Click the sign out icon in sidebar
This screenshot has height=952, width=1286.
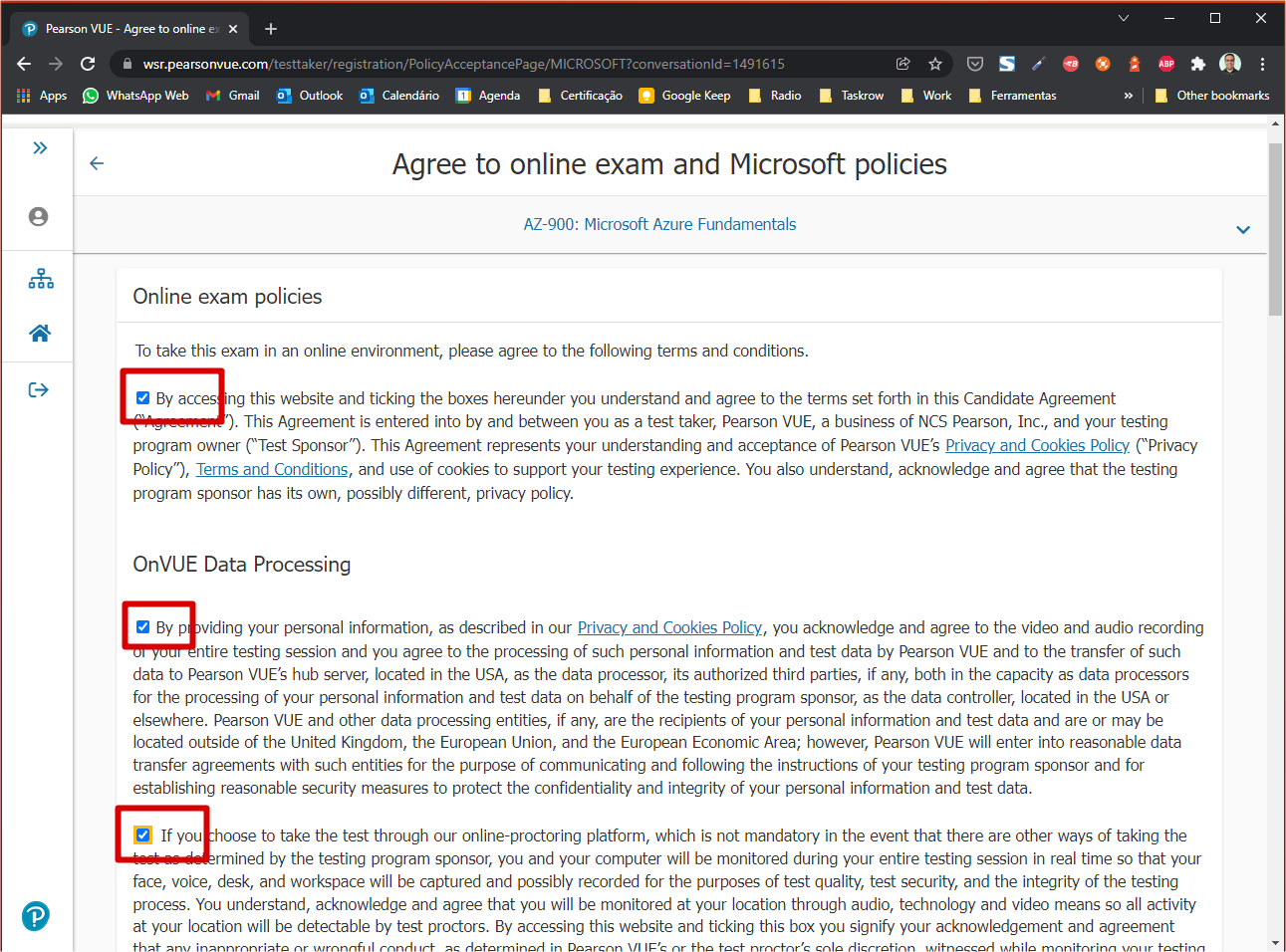coord(39,389)
